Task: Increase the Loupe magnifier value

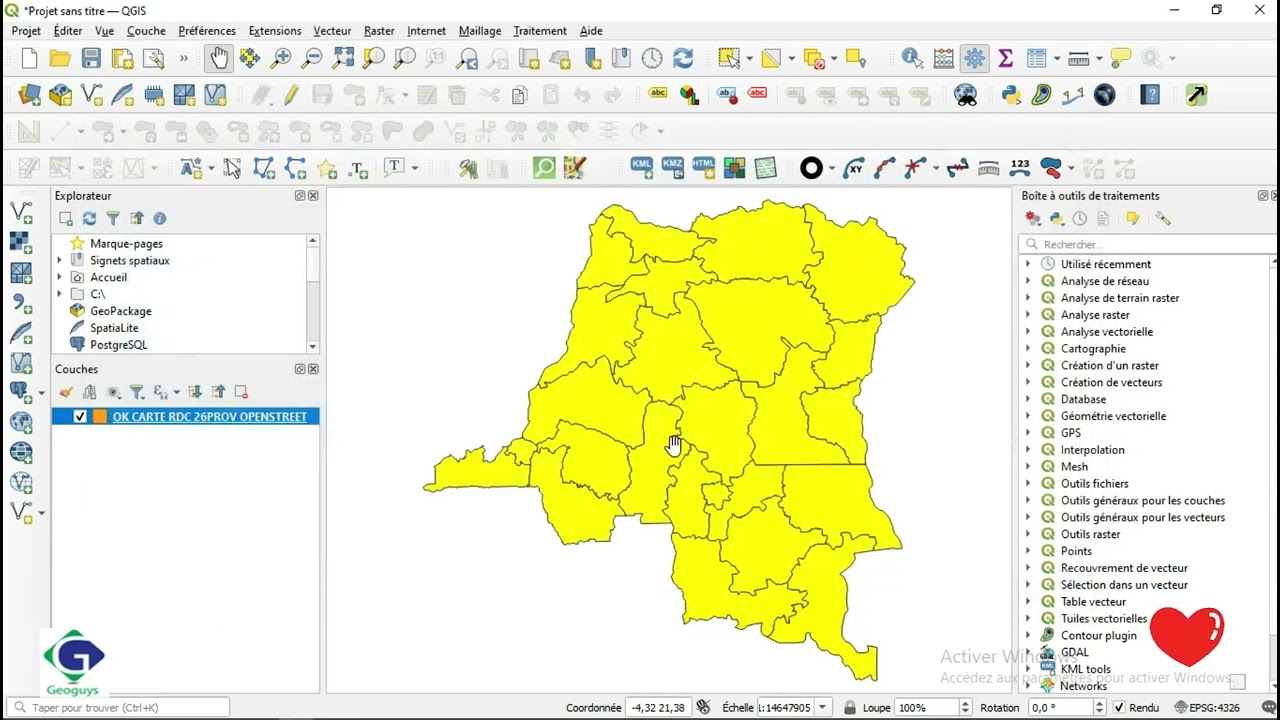Action: (966, 703)
